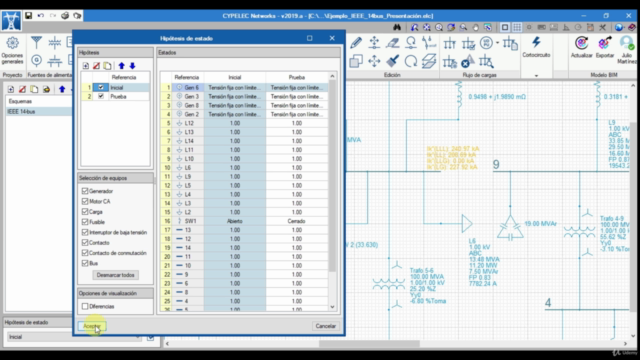Click the Cancelar button
The image size is (640, 360).
tap(325, 326)
